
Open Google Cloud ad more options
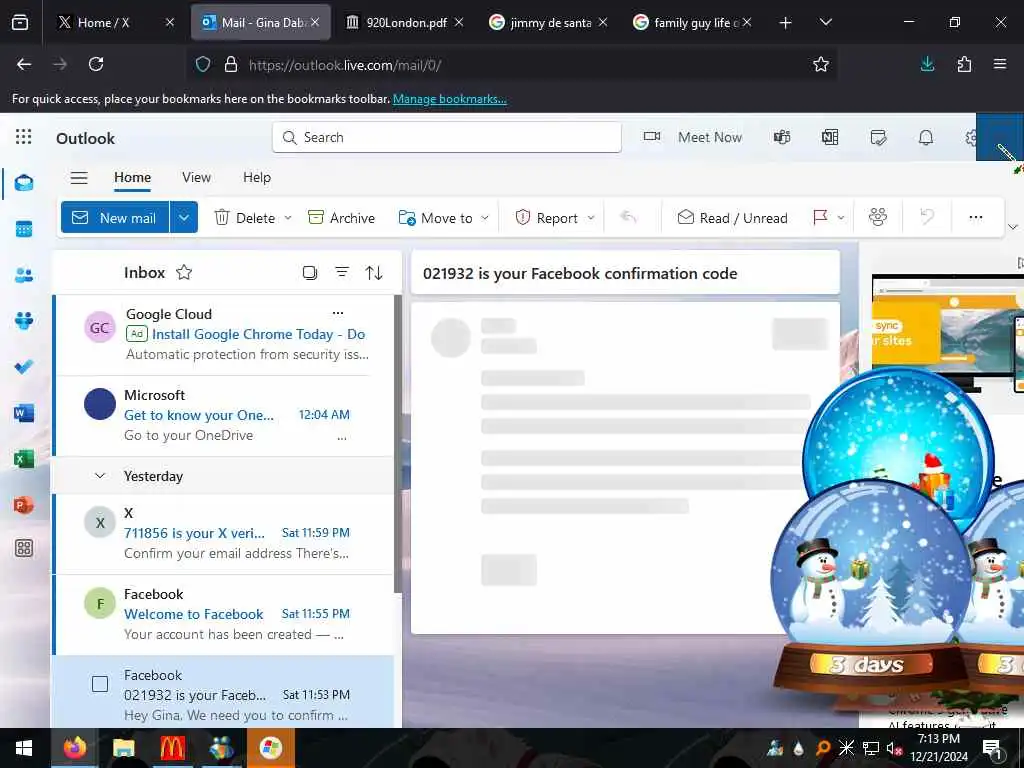[338, 313]
